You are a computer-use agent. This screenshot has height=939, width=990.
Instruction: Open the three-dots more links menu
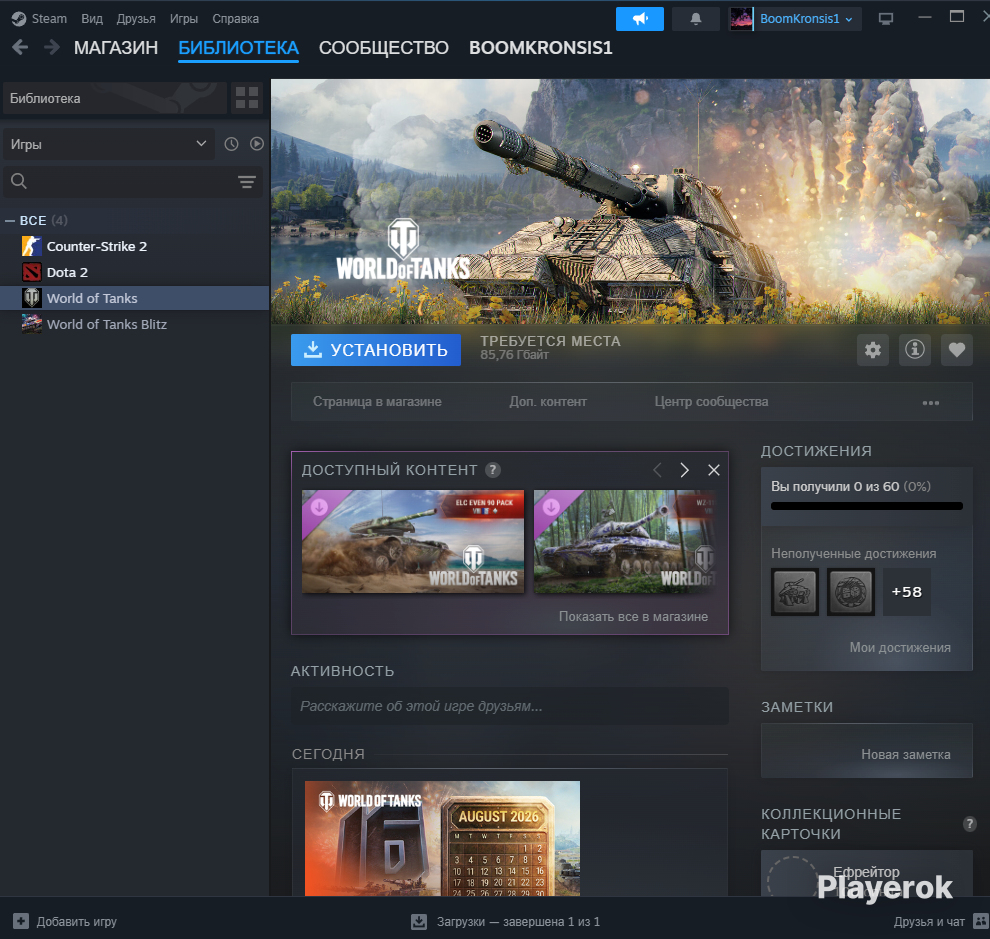[931, 402]
